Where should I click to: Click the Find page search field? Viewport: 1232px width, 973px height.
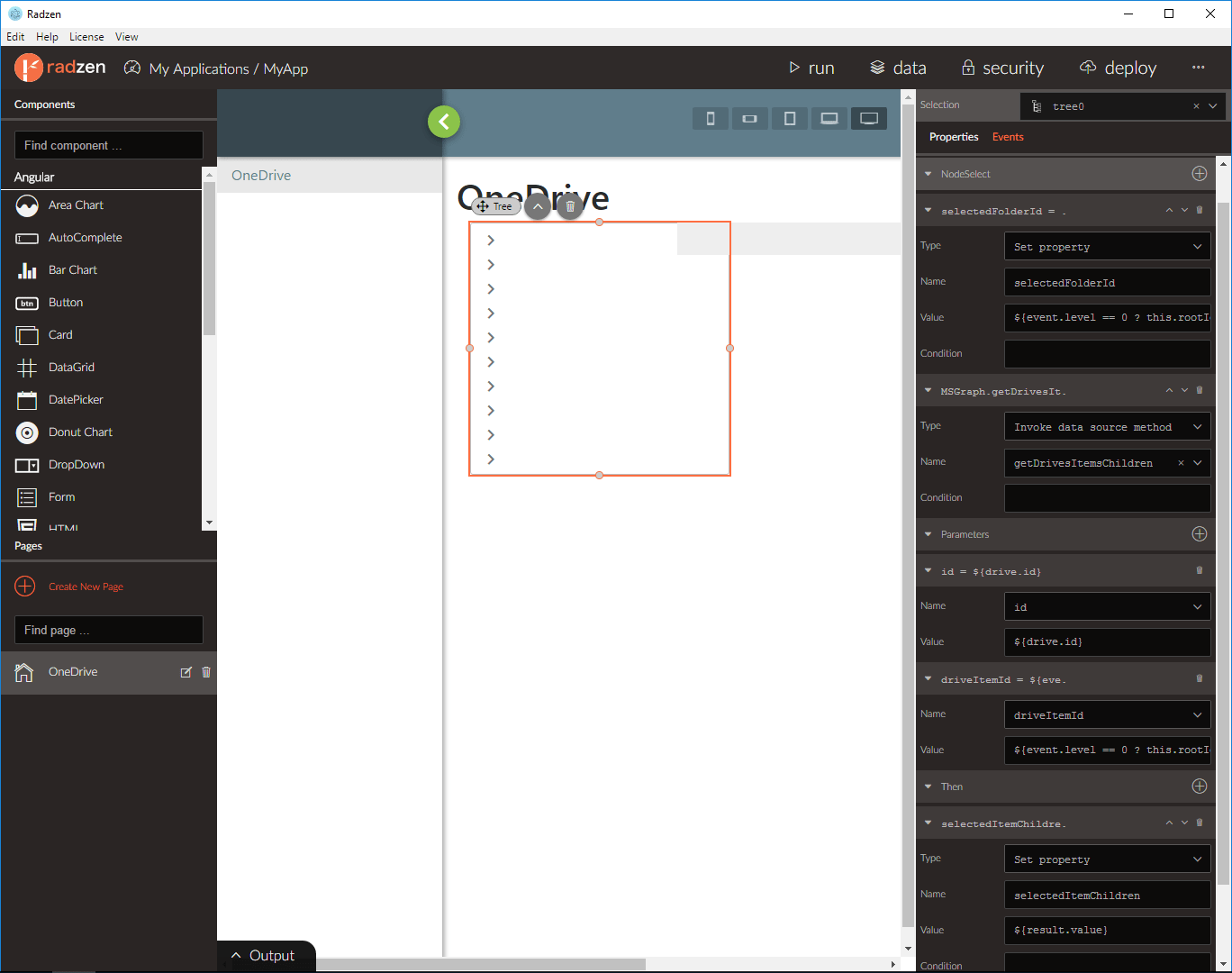(109, 630)
